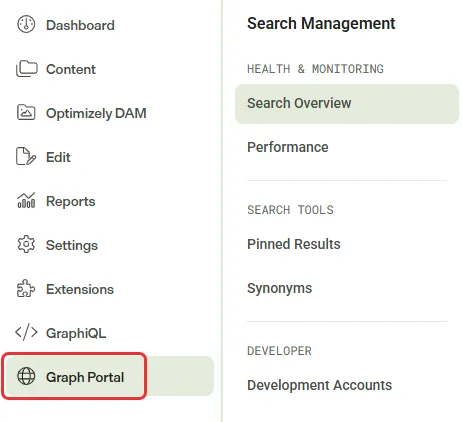Click the Graph Portal globe icon
462x422 pixels.
tap(26, 376)
